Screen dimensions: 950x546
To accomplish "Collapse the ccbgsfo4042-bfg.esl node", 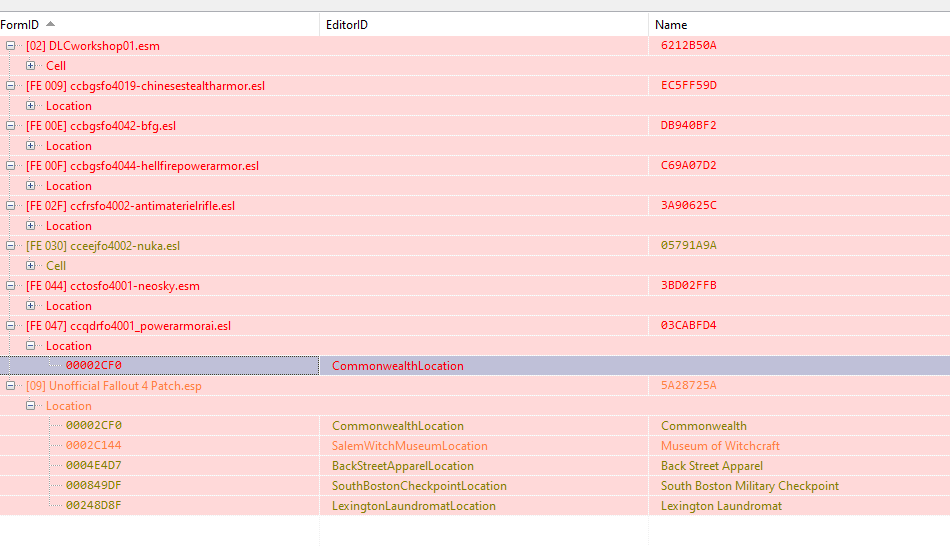I will 10,125.
